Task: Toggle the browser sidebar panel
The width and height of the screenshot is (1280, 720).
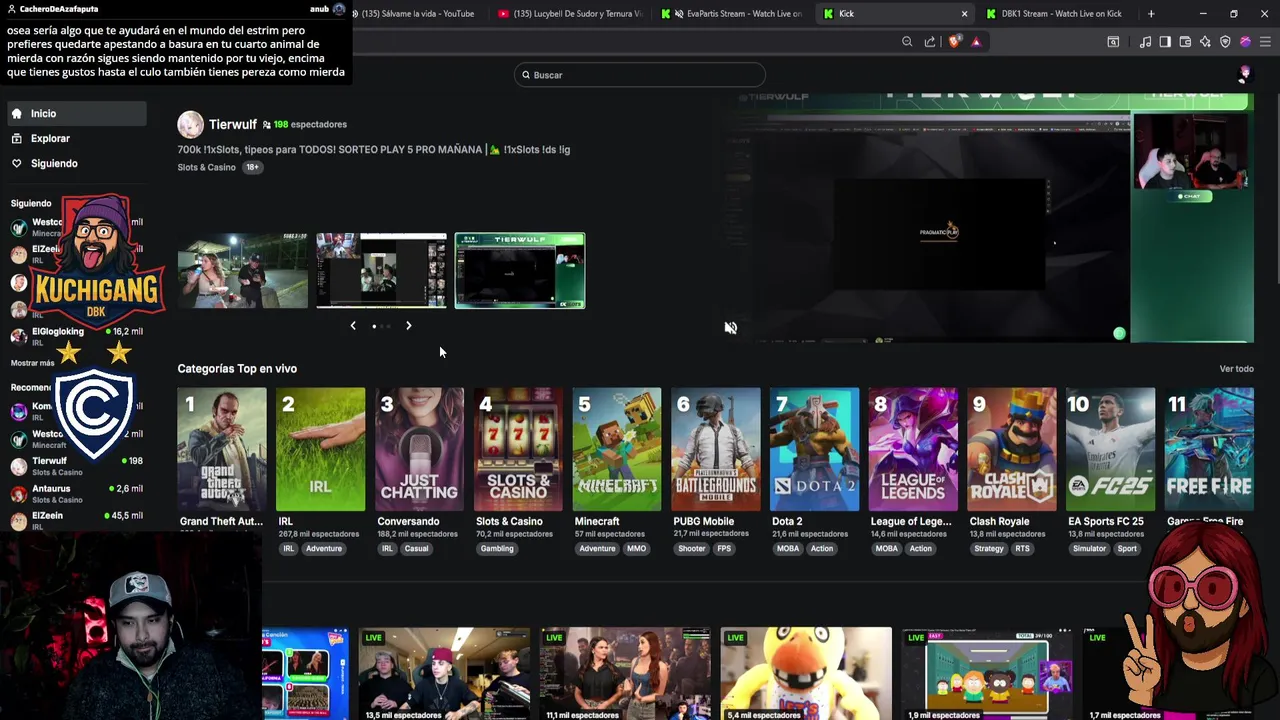Action: pos(1165,42)
